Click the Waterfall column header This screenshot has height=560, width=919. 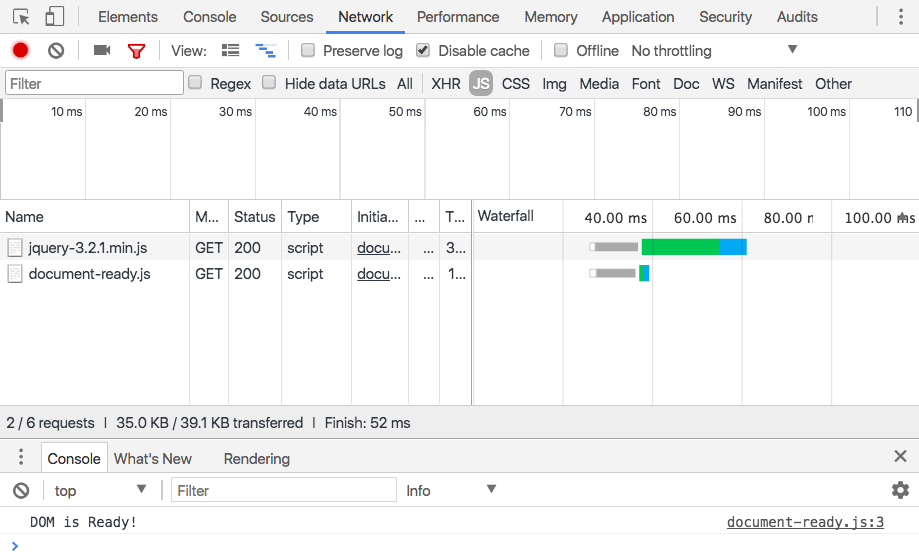(505, 216)
